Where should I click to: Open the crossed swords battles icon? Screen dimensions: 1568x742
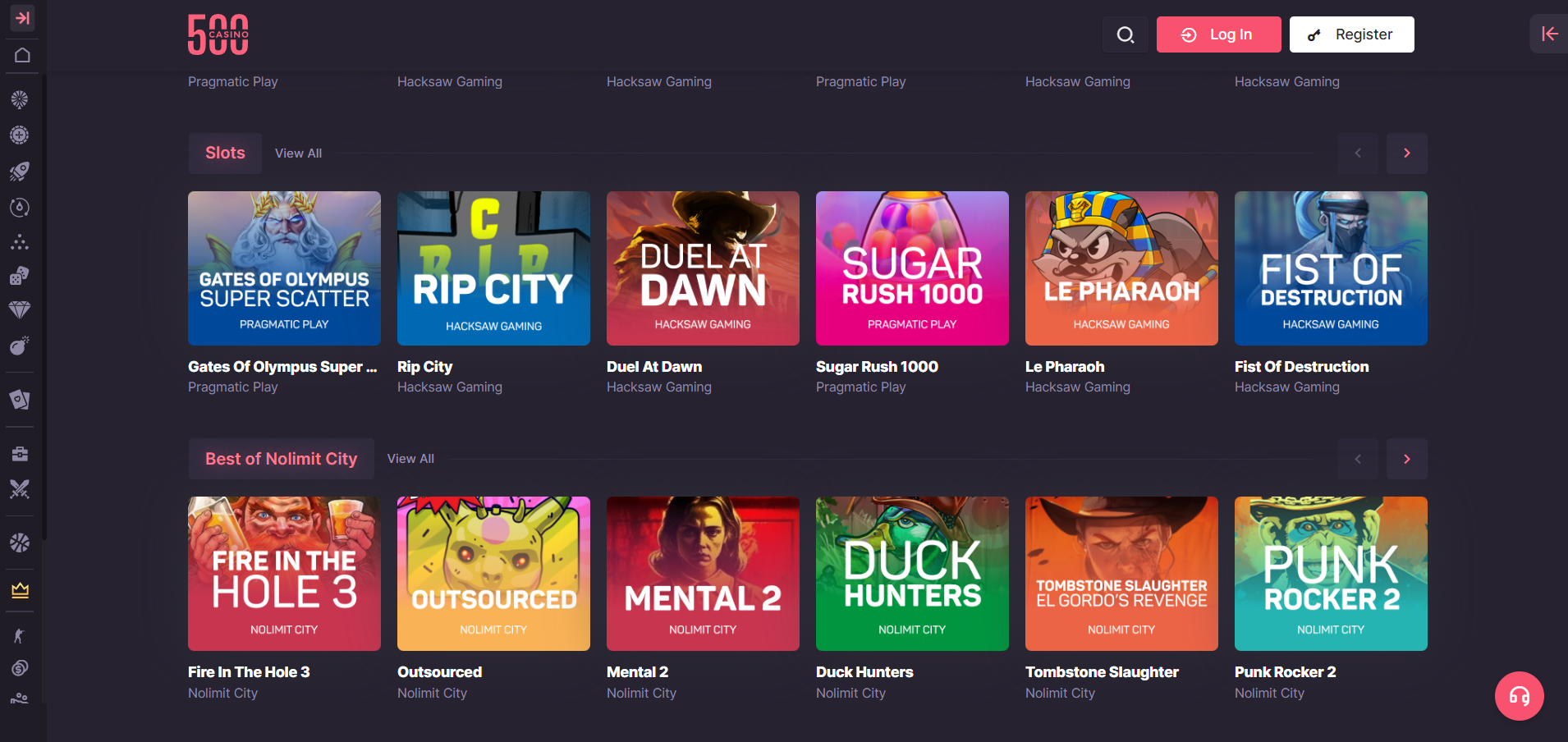(x=20, y=489)
